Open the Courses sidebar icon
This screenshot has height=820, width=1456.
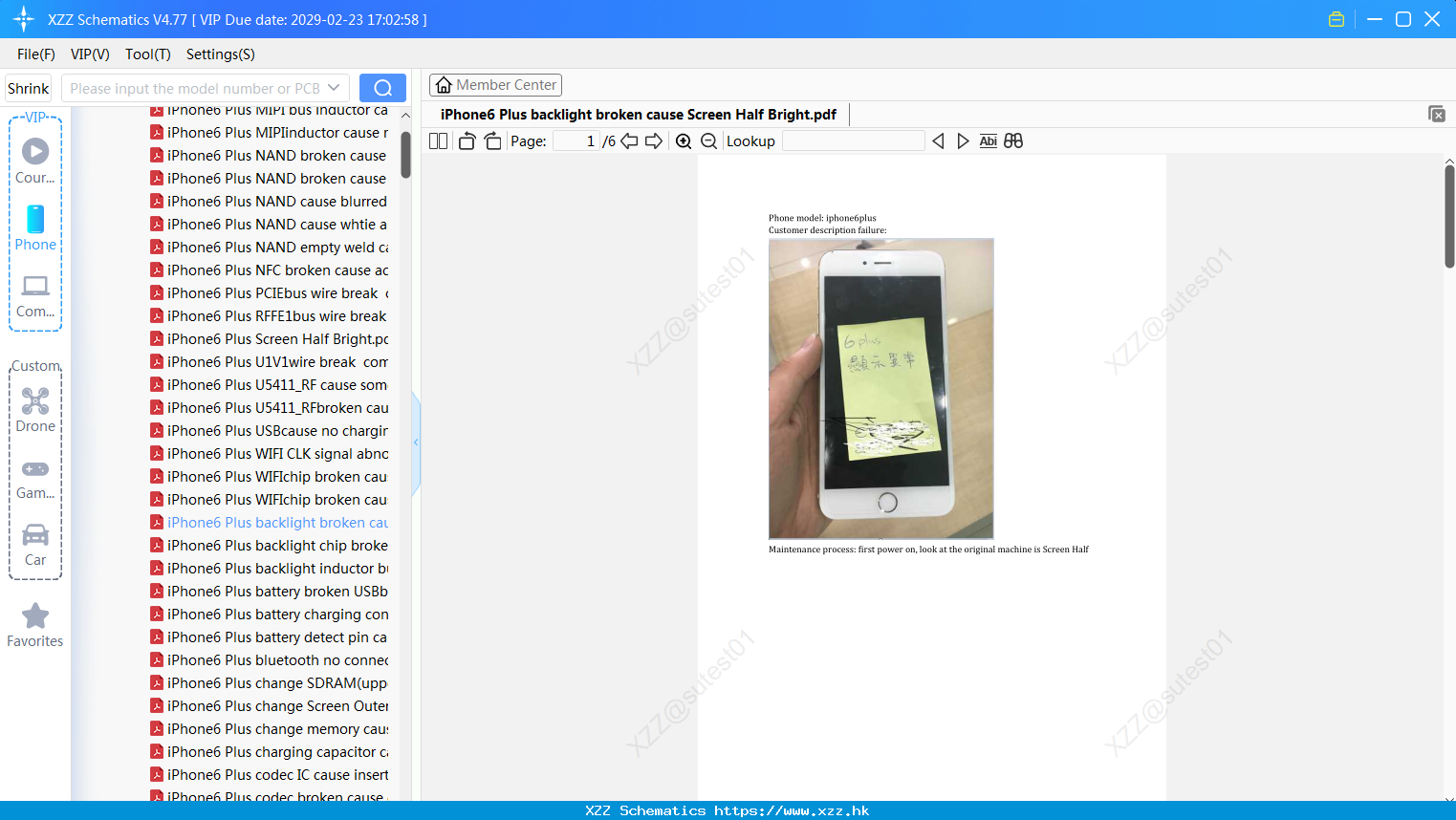(x=35, y=161)
